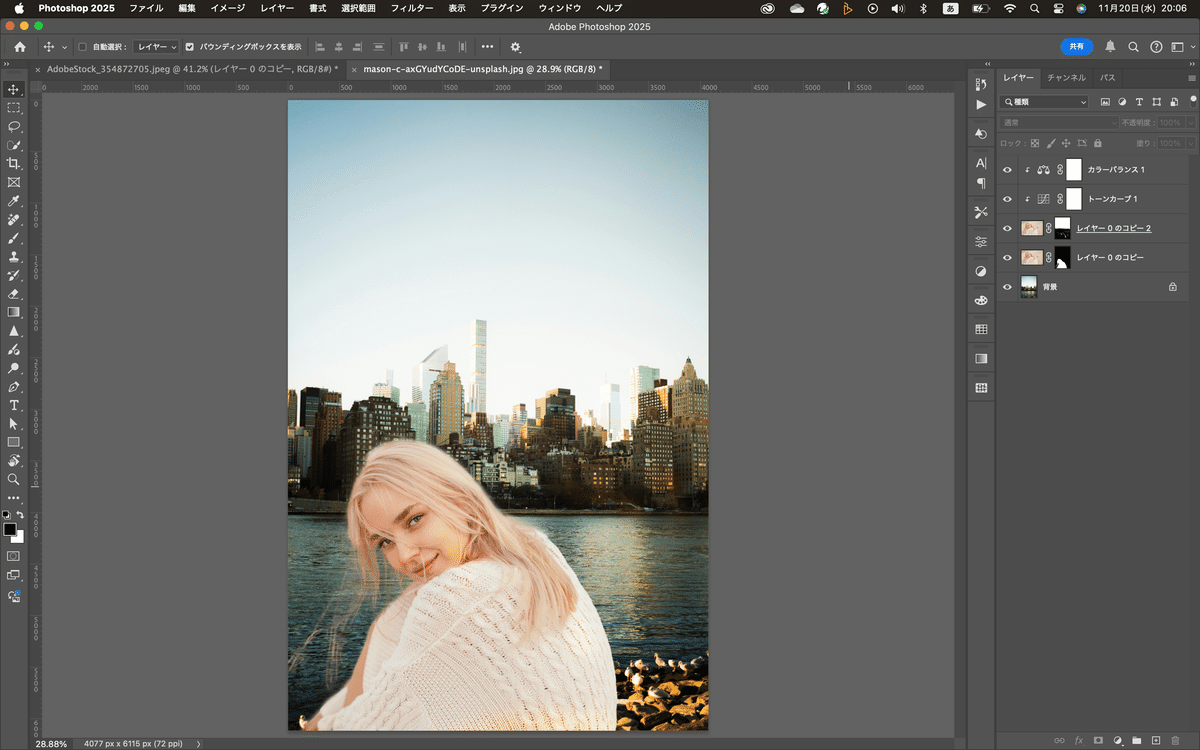
Task: Open the Paragraph panel icon
Action: (981, 183)
